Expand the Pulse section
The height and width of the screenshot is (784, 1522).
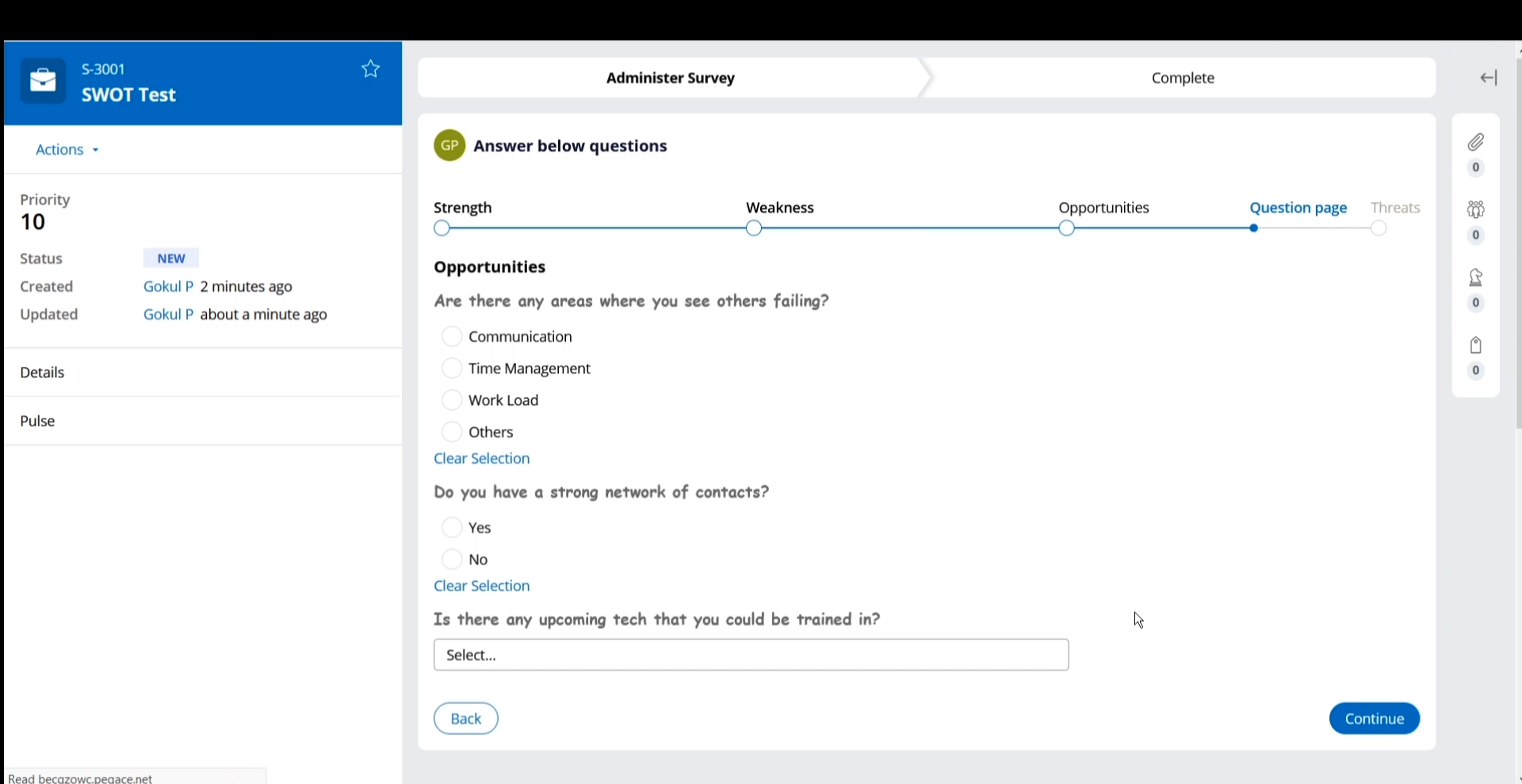pyautogui.click(x=203, y=421)
